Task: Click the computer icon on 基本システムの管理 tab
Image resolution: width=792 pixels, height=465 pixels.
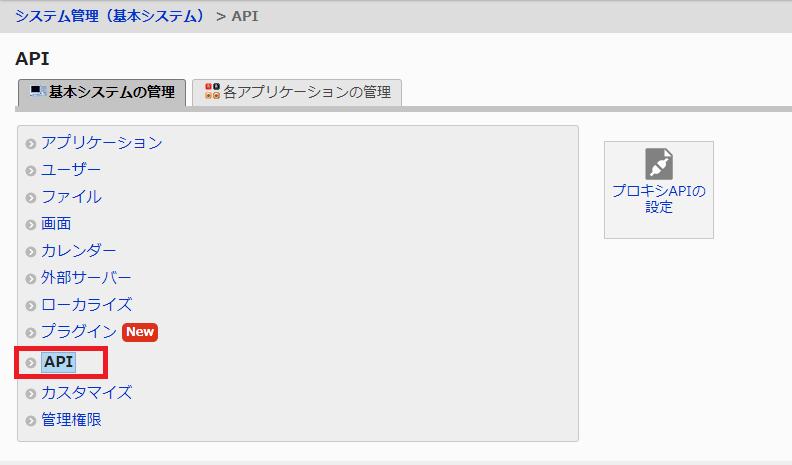Action: (x=37, y=92)
